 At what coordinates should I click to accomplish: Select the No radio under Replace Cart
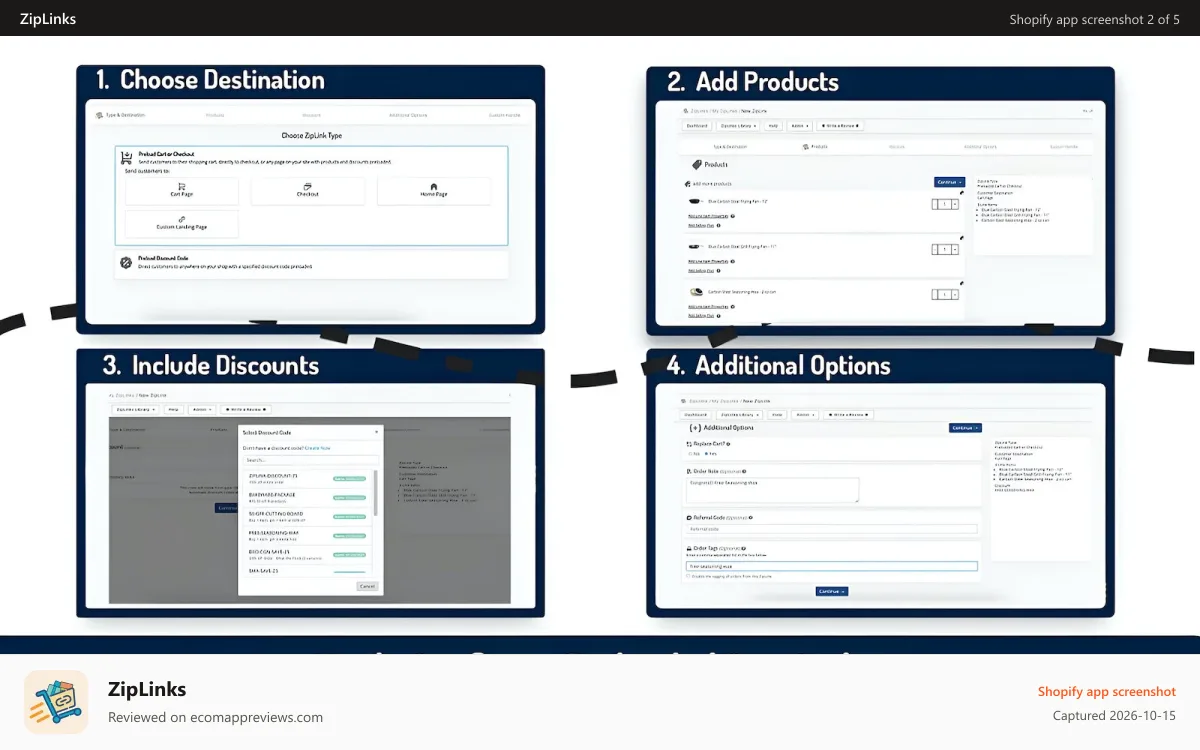pos(690,454)
